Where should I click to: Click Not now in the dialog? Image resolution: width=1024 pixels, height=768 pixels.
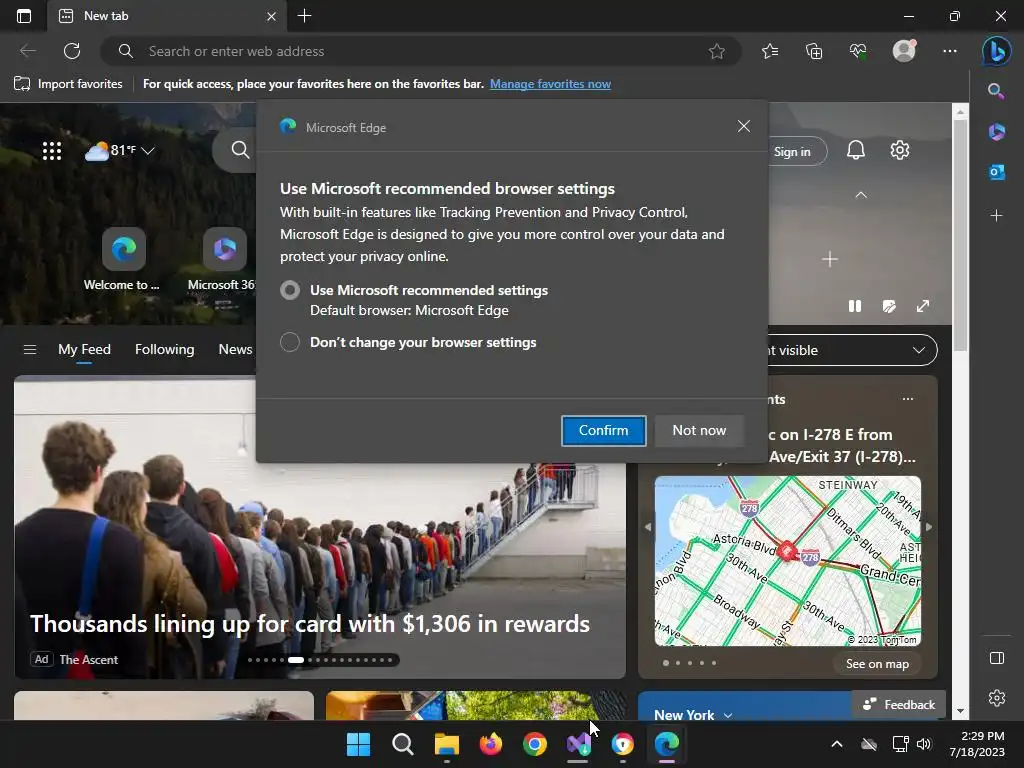point(699,430)
